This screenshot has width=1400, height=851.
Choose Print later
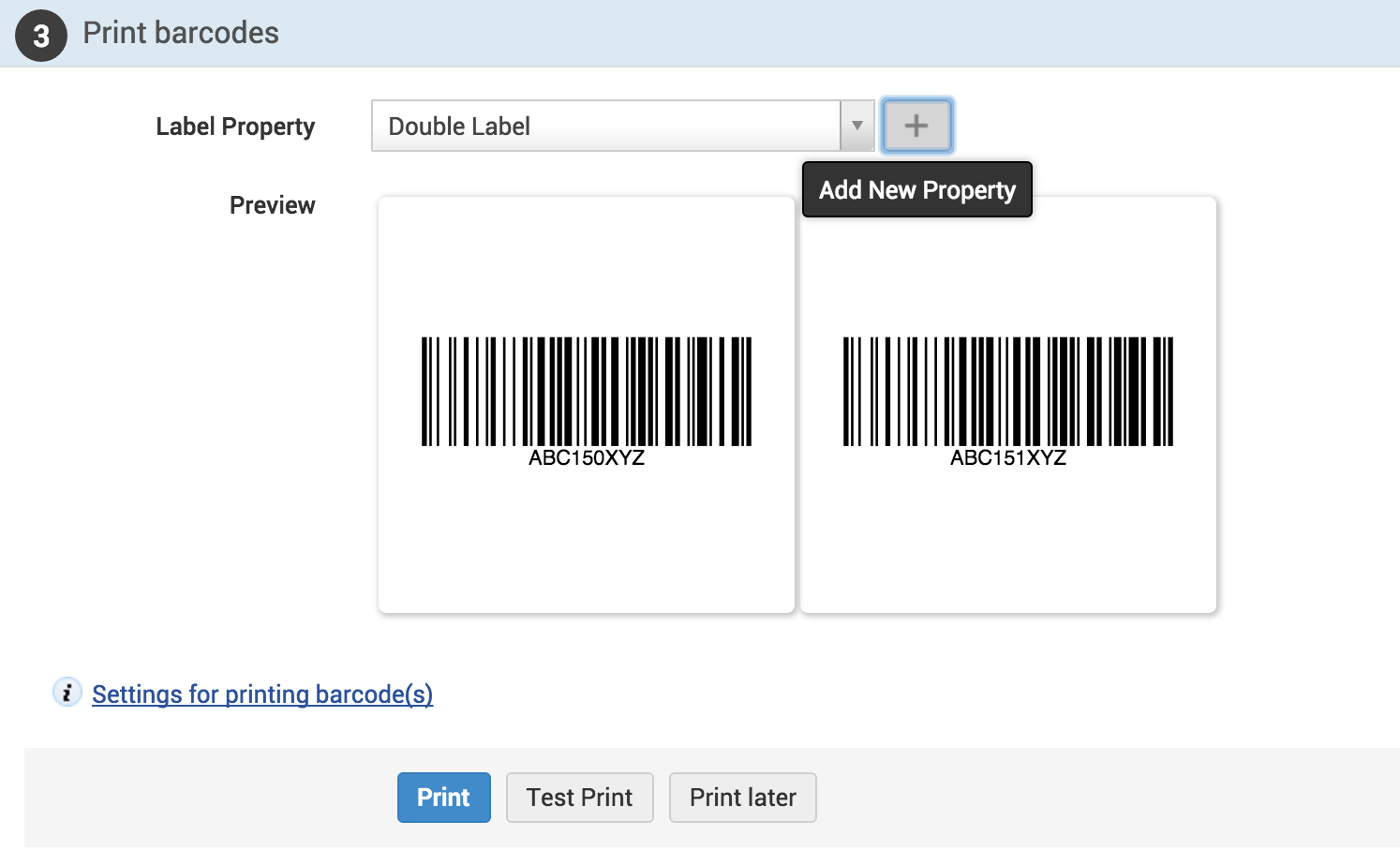pos(742,798)
